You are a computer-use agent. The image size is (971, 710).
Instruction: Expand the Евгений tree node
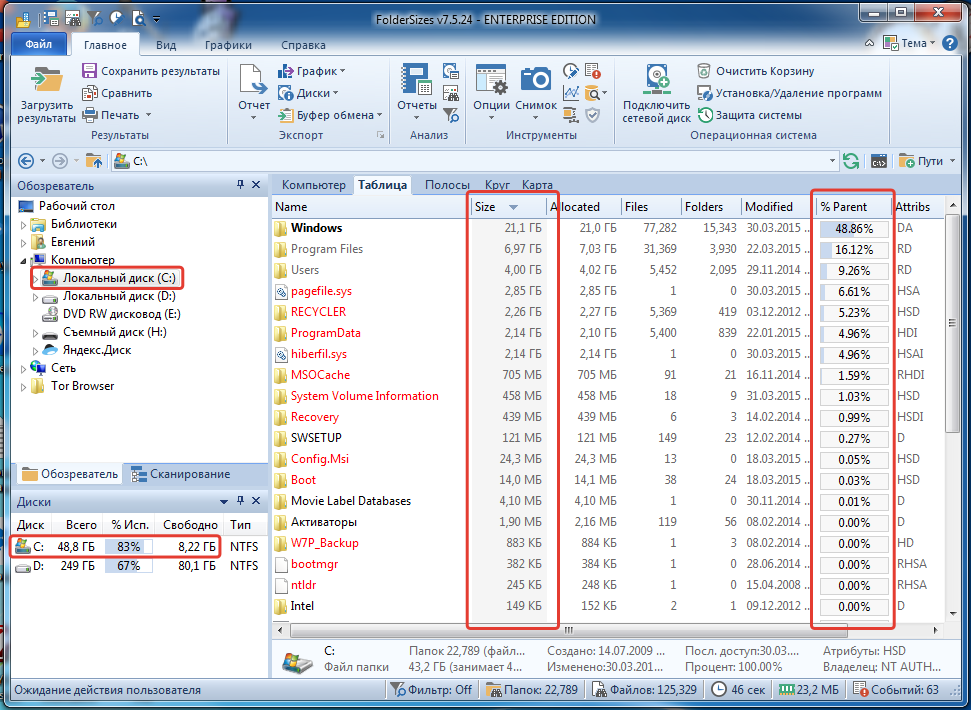pos(24,243)
